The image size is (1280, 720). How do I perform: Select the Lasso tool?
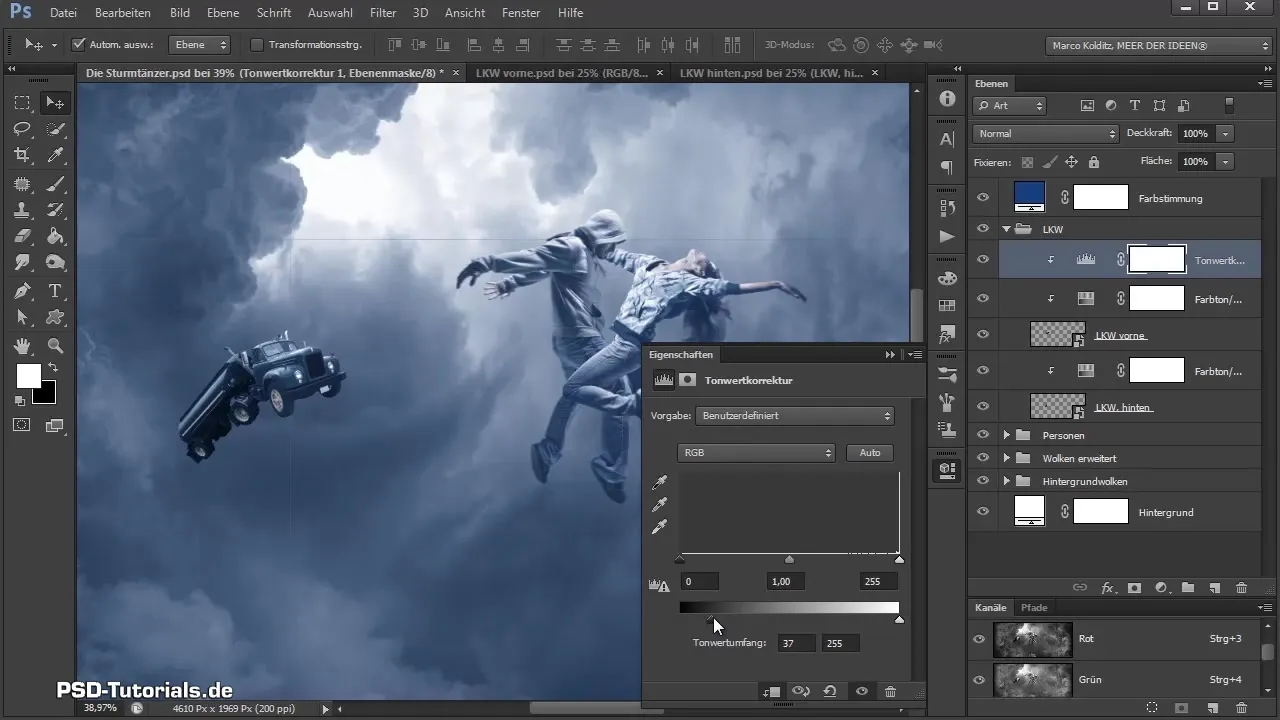pyautogui.click(x=22, y=129)
